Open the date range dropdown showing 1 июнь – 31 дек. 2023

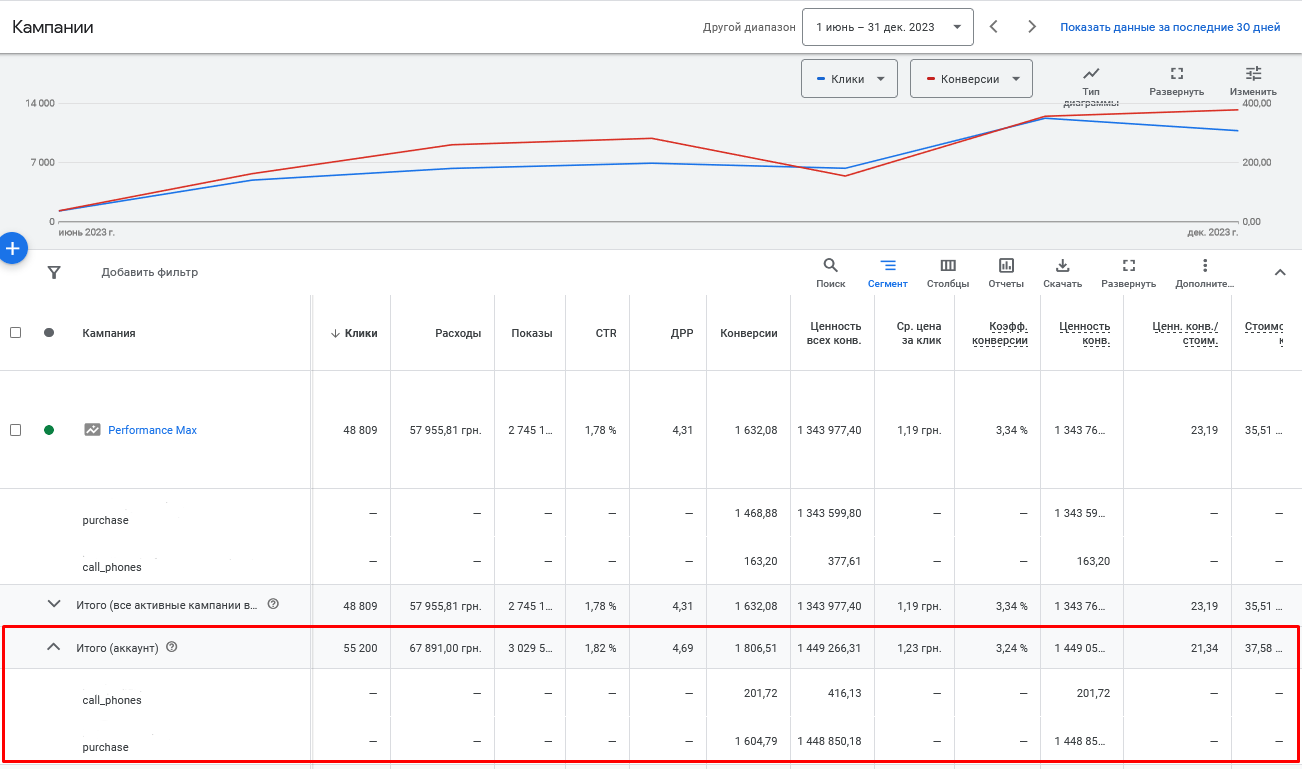887,27
